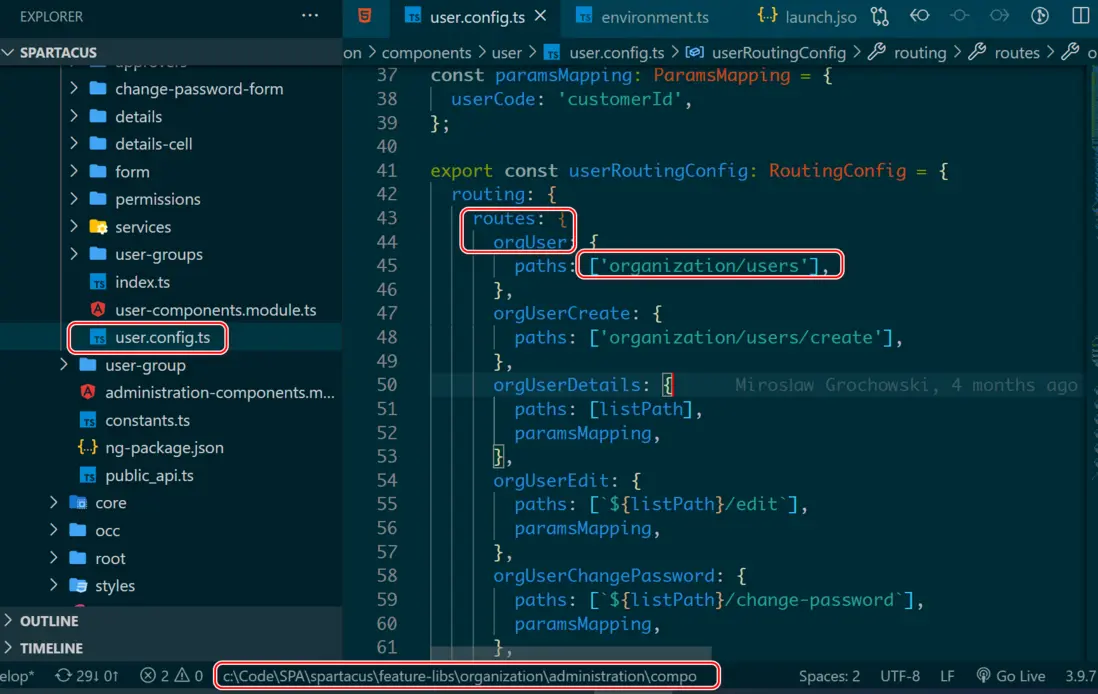Expand the details-cell folder chevron
The height and width of the screenshot is (694, 1098).
coord(74,144)
